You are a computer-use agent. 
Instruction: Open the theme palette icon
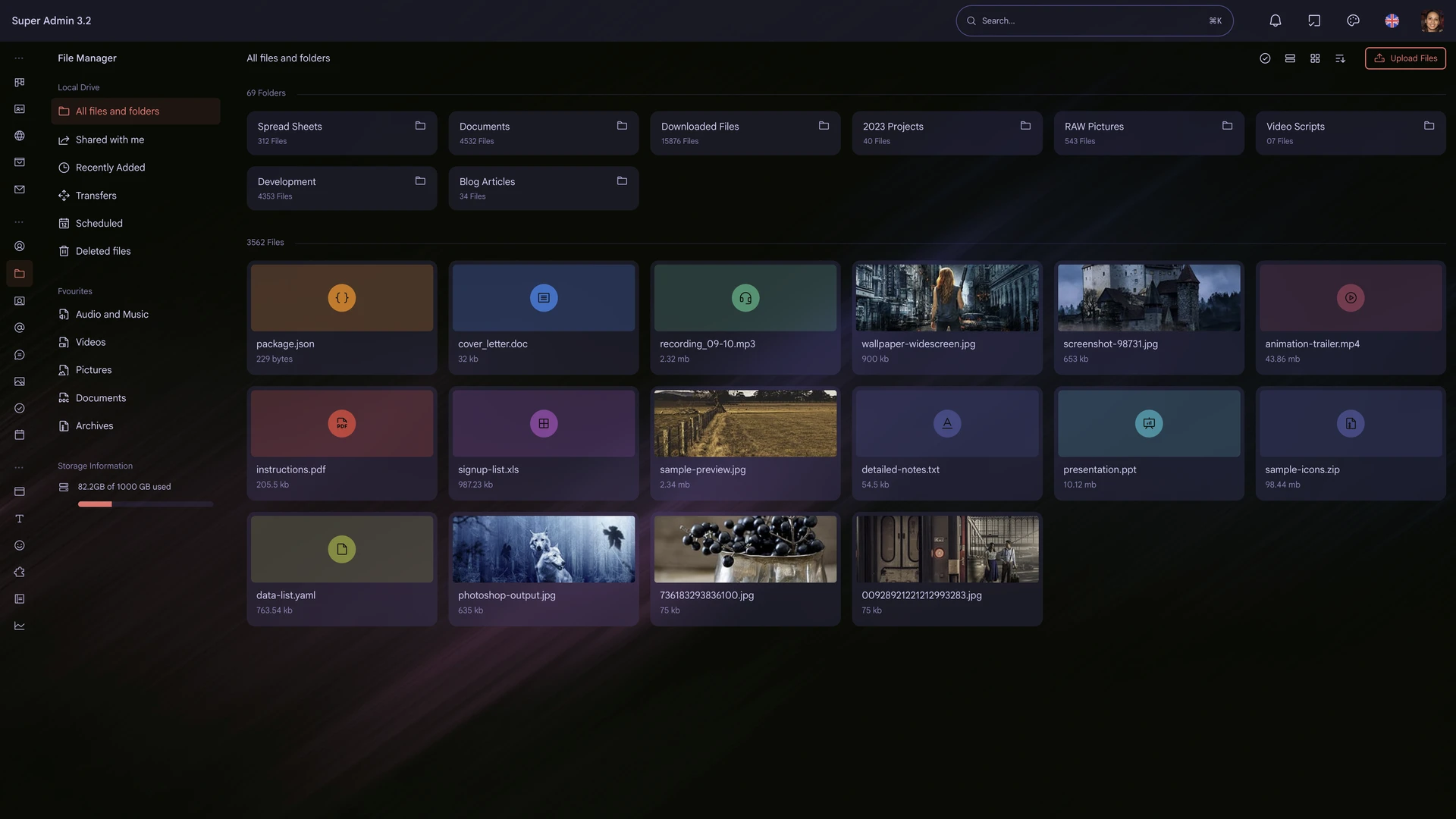[1353, 20]
